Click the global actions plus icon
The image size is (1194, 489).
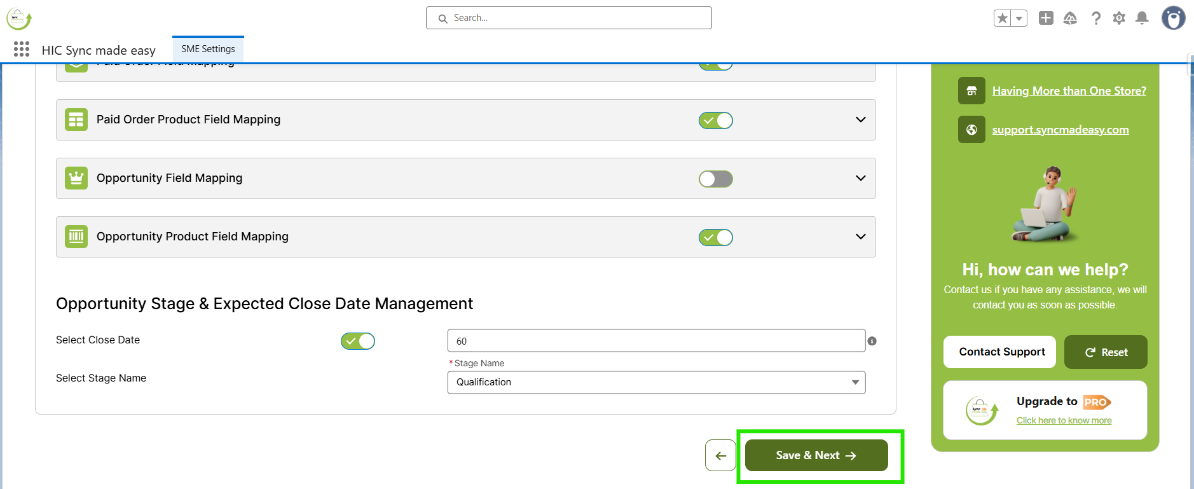click(x=1046, y=18)
